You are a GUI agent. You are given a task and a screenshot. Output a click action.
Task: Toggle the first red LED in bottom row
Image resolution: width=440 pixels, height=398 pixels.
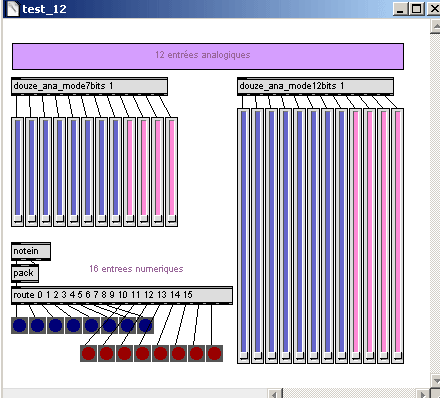(x=89, y=353)
